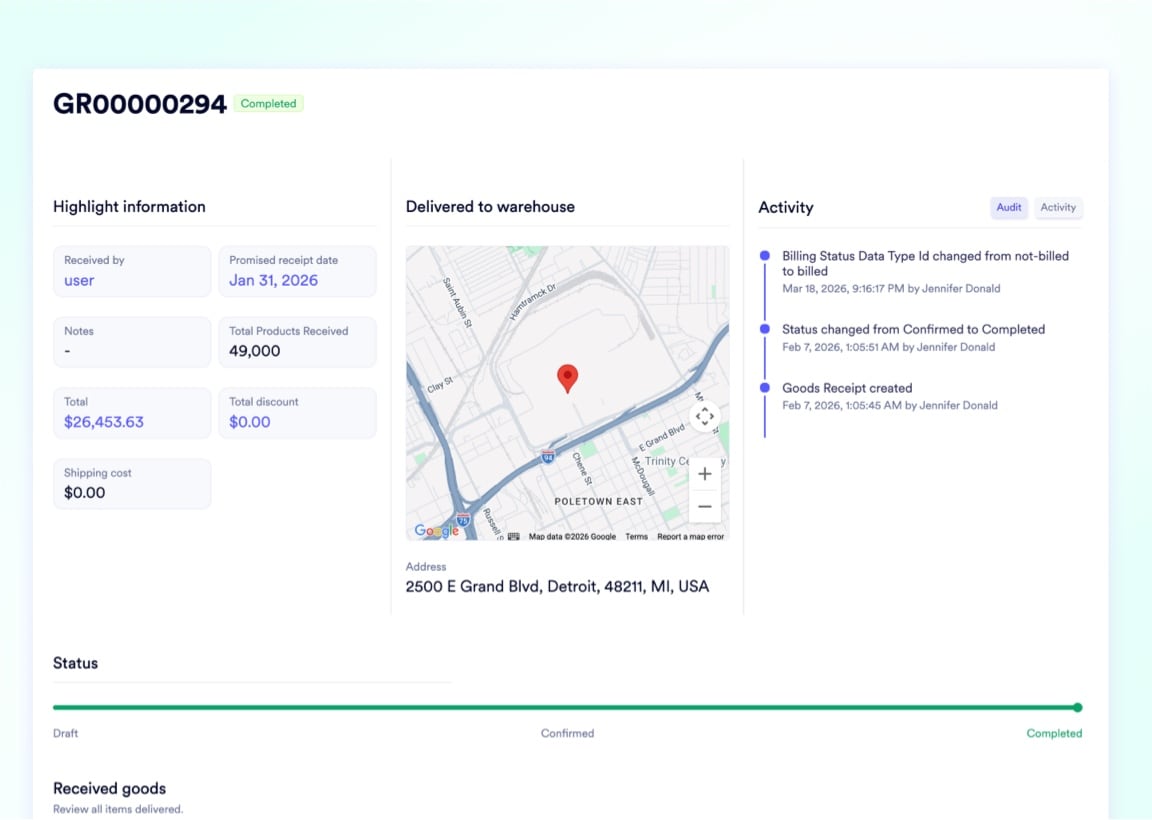Click the Jan 31, 2026 promised receipt date

(x=273, y=281)
